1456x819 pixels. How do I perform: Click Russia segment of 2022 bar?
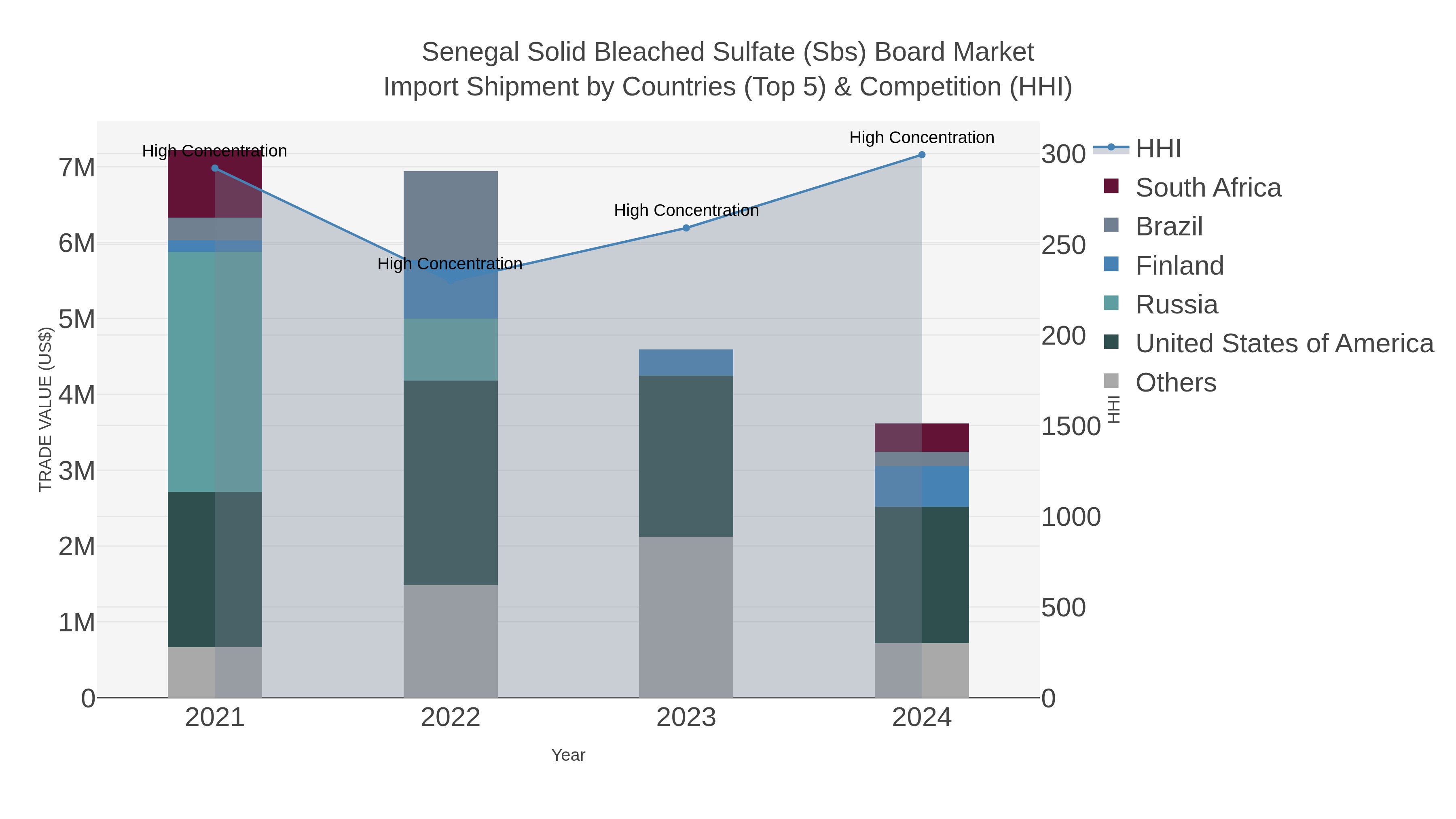pos(451,350)
